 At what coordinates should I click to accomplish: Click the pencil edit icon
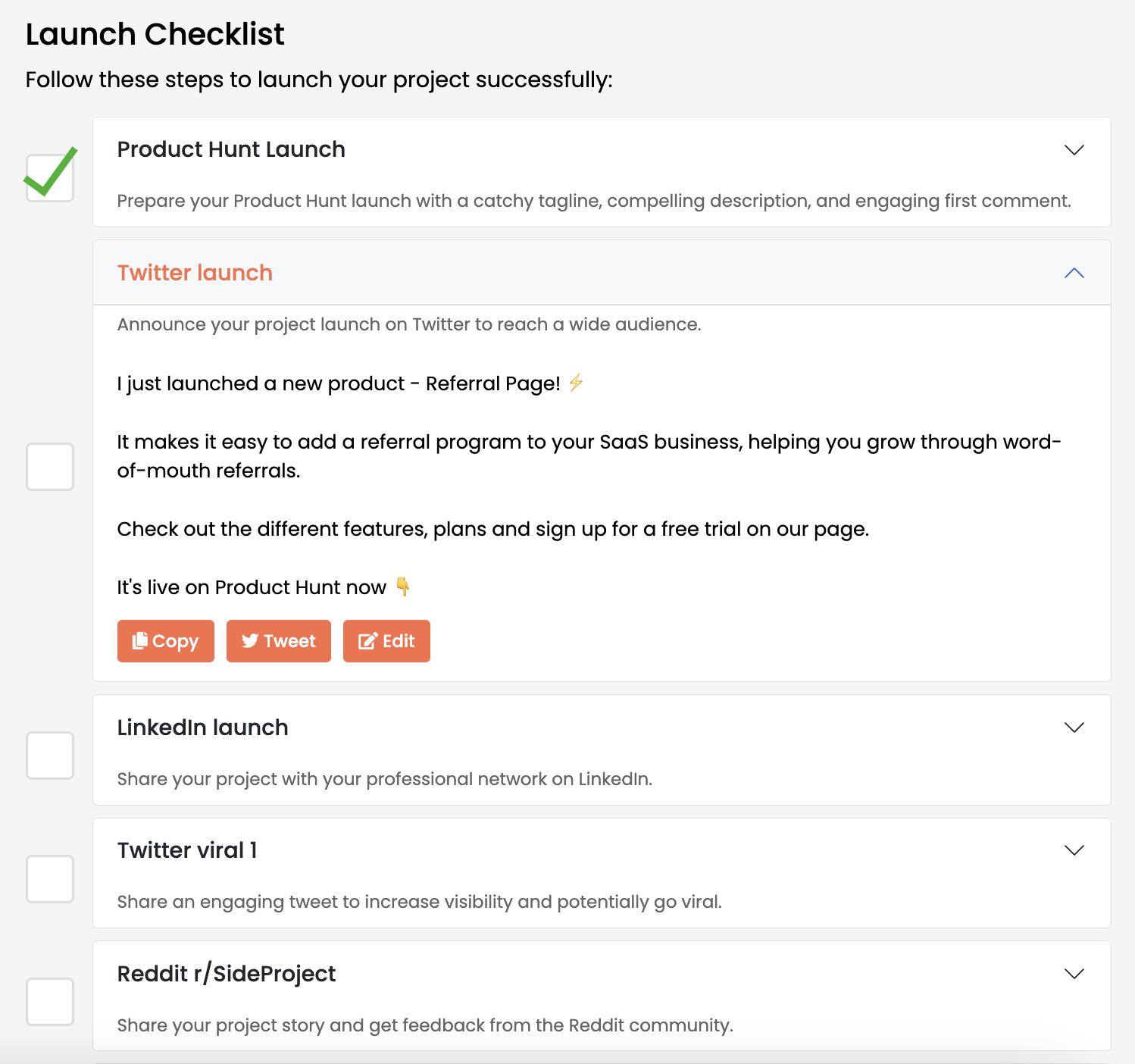click(367, 641)
